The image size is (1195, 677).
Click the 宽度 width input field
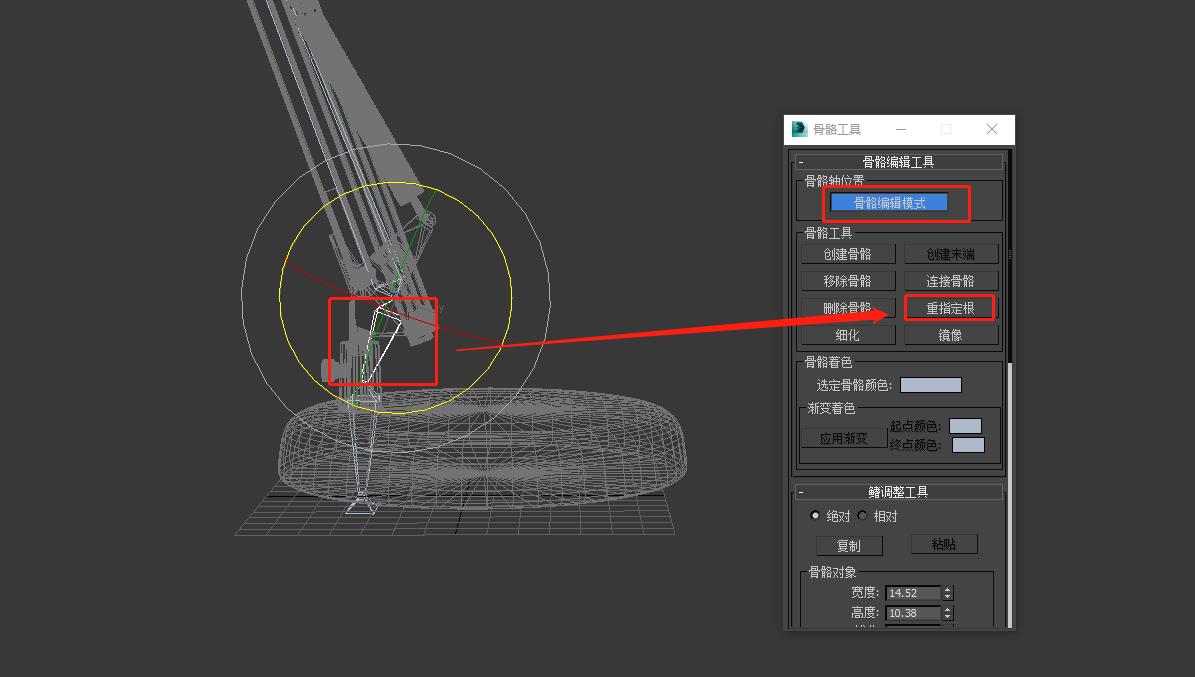(912, 593)
